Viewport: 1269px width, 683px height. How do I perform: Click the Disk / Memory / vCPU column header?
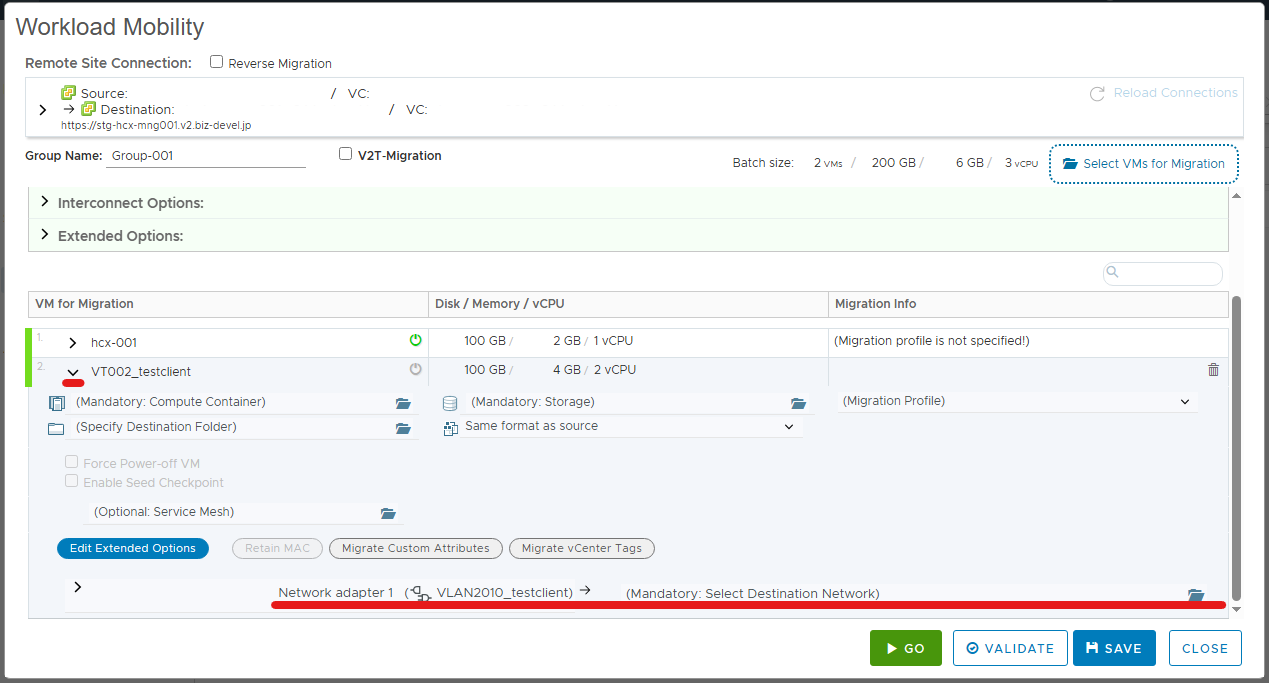[x=628, y=304]
